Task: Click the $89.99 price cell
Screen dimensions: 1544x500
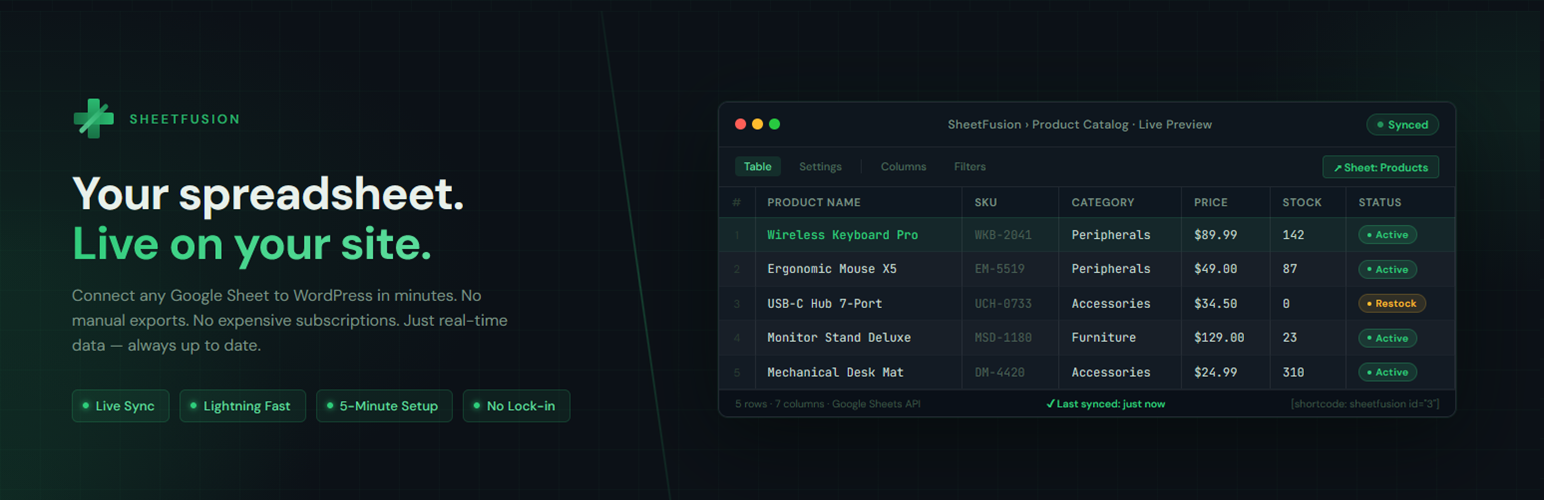Action: click(x=1215, y=235)
